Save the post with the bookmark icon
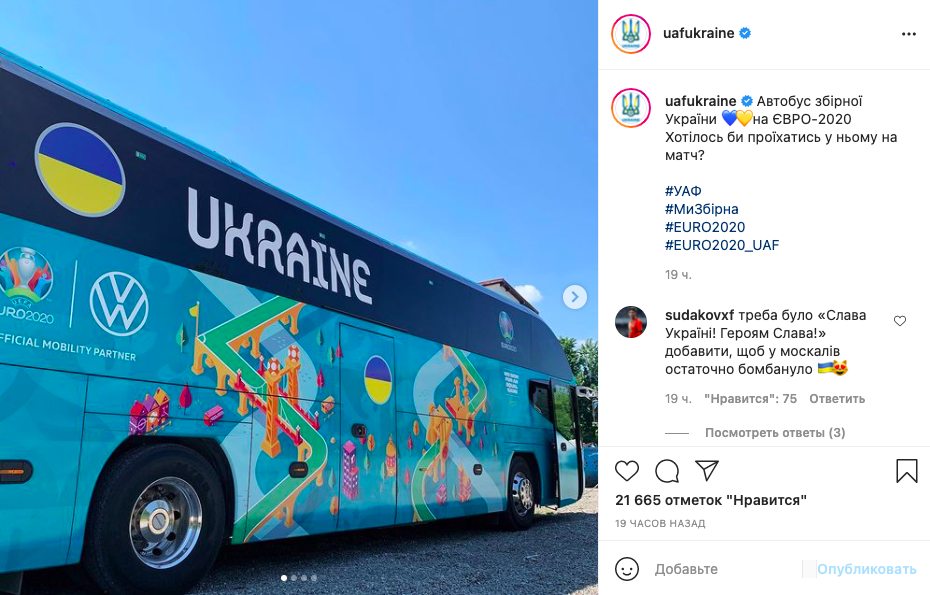This screenshot has width=930, height=595. click(906, 471)
